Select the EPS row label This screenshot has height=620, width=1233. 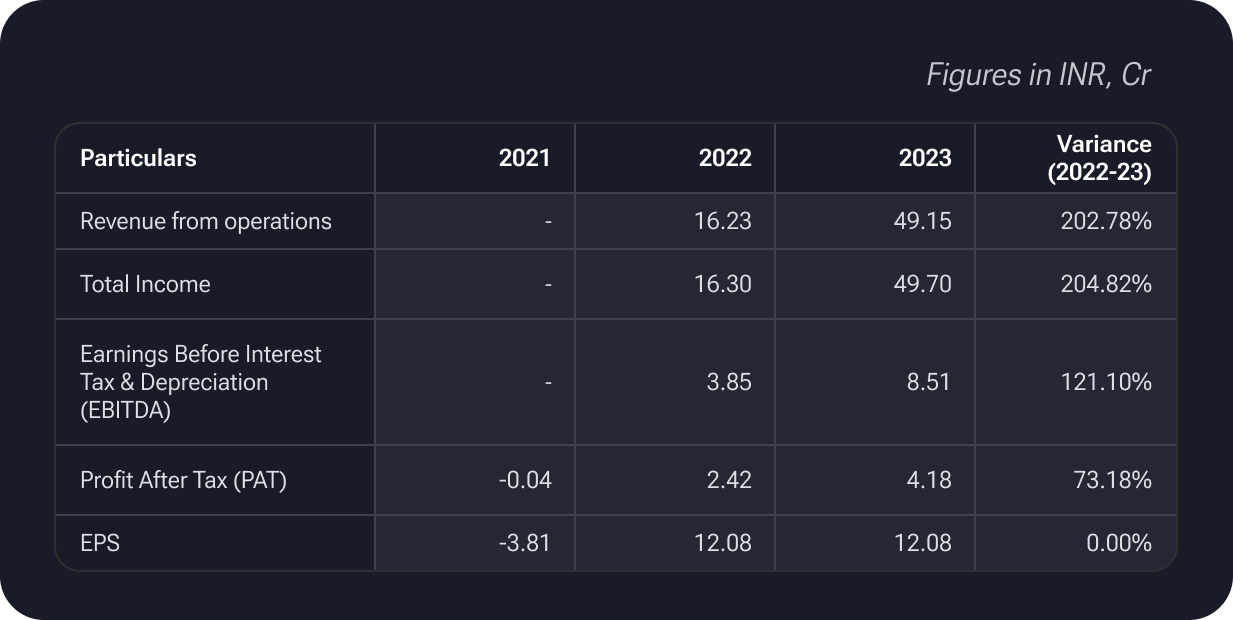pos(100,543)
